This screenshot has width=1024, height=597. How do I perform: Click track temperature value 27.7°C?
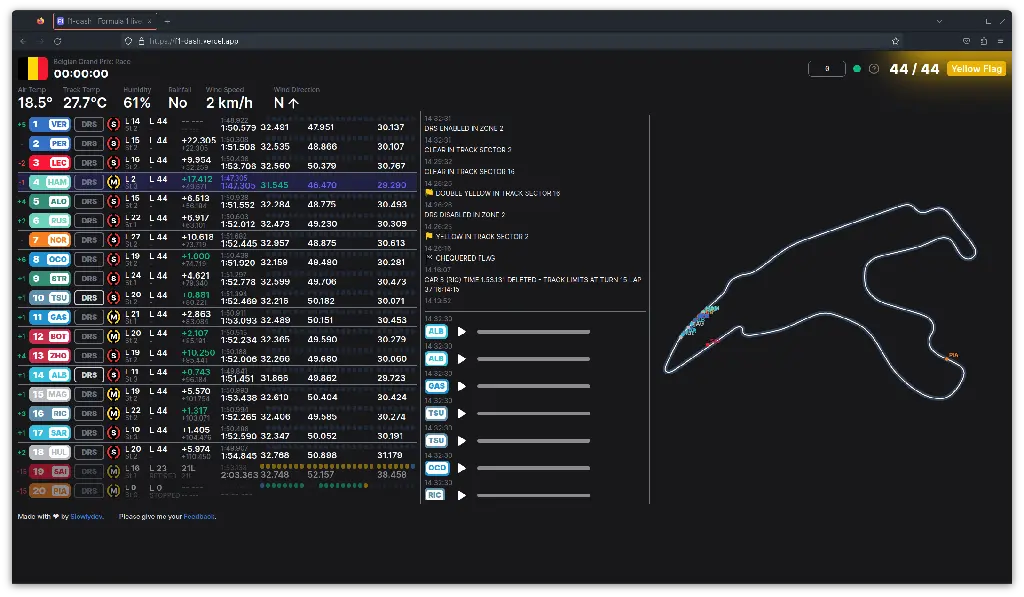tap(84, 103)
